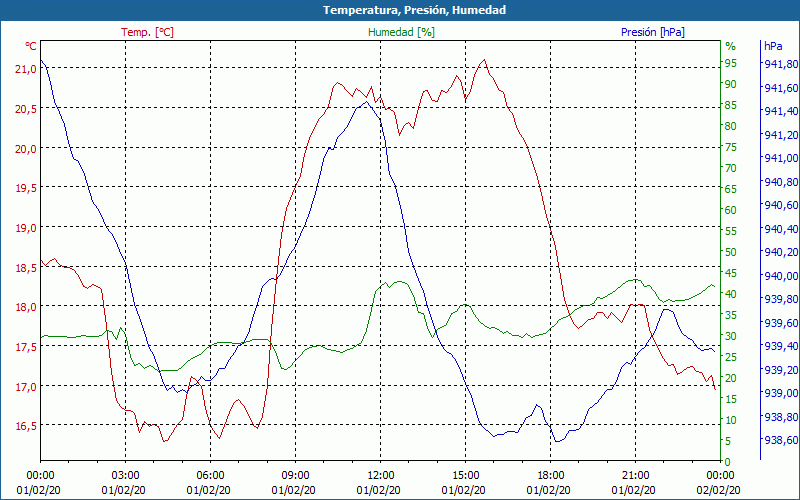Click the 03:00 time axis label
The width and height of the screenshot is (800, 500).
pos(125,477)
